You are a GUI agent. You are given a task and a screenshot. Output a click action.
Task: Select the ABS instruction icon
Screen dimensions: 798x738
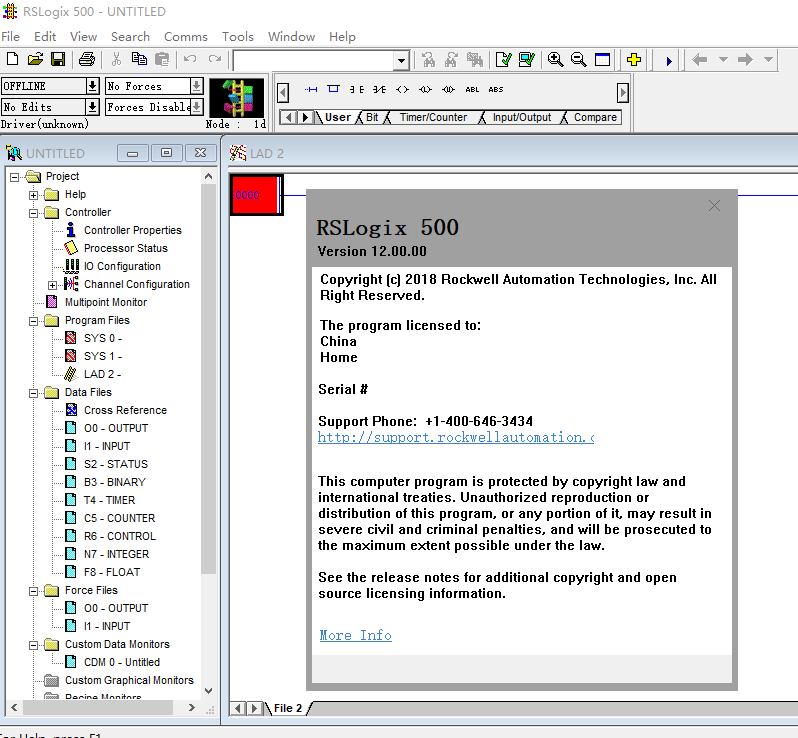tap(496, 89)
